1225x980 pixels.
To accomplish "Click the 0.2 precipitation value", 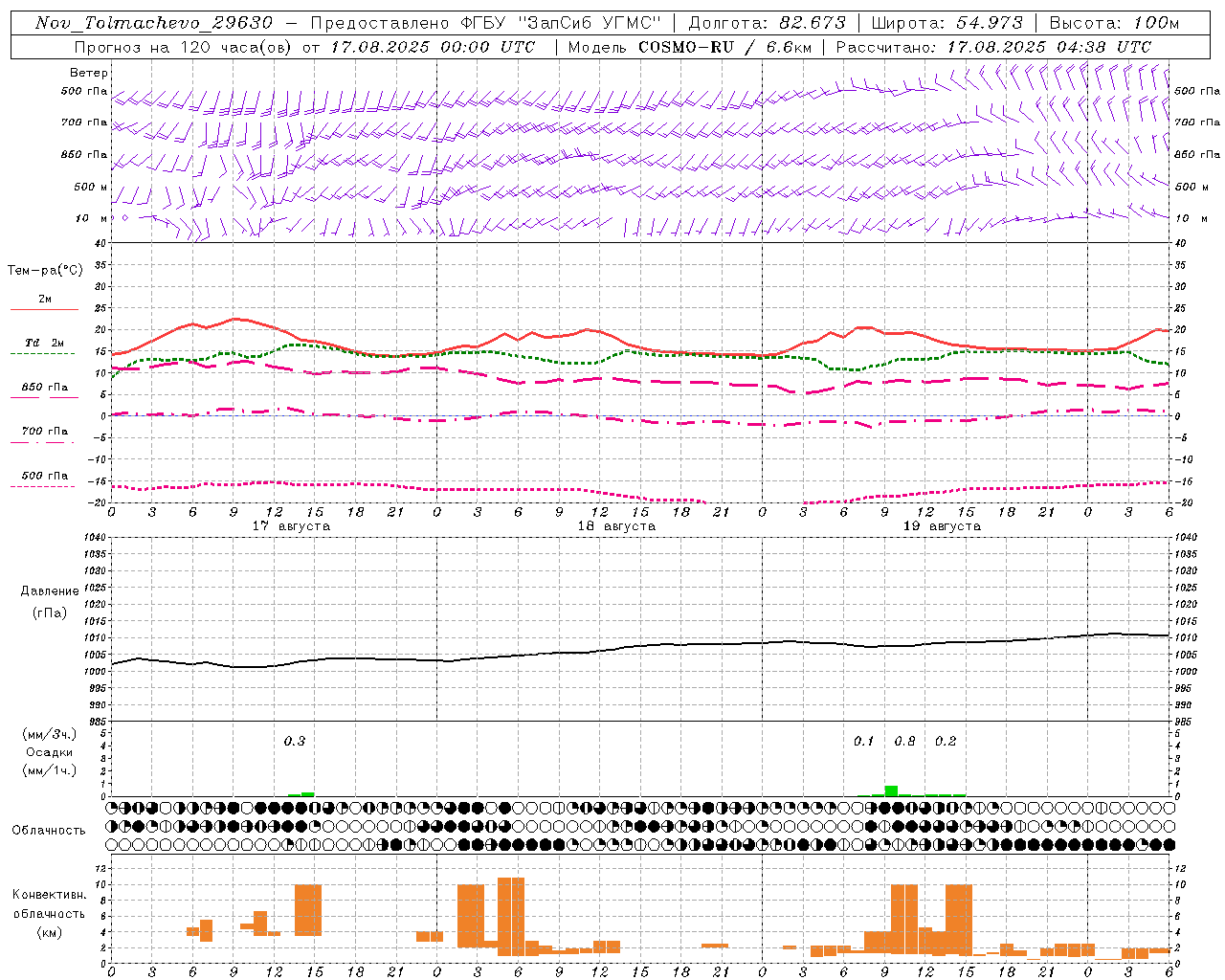I will [x=946, y=742].
